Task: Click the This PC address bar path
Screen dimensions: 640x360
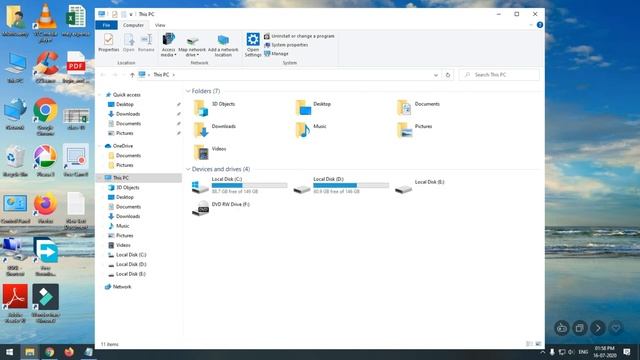Action: [161, 75]
